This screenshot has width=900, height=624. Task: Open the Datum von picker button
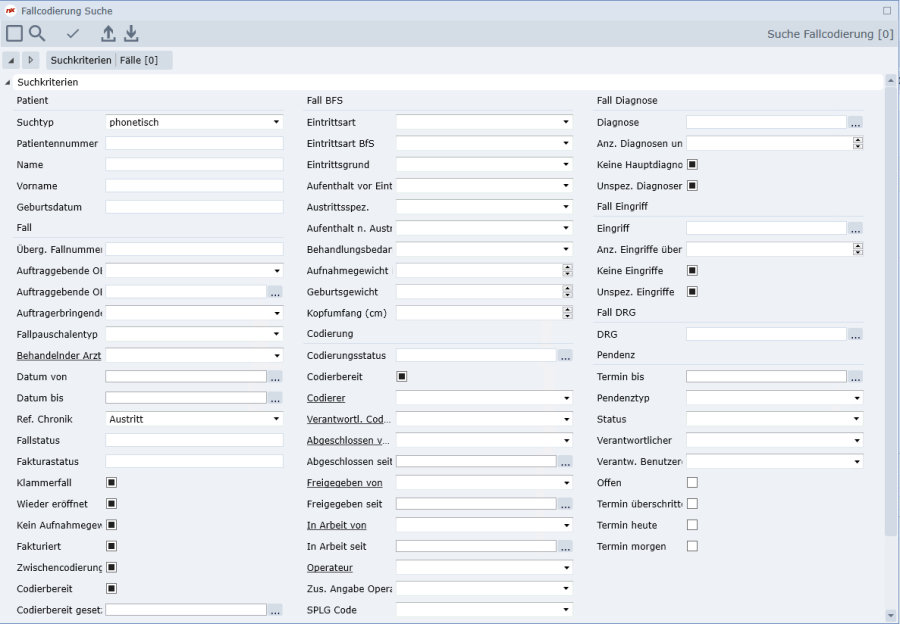pos(275,377)
